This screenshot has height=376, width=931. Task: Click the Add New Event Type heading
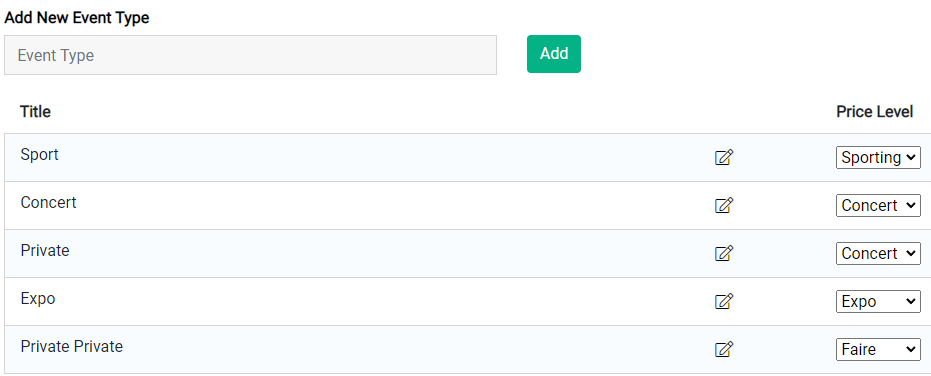point(77,18)
